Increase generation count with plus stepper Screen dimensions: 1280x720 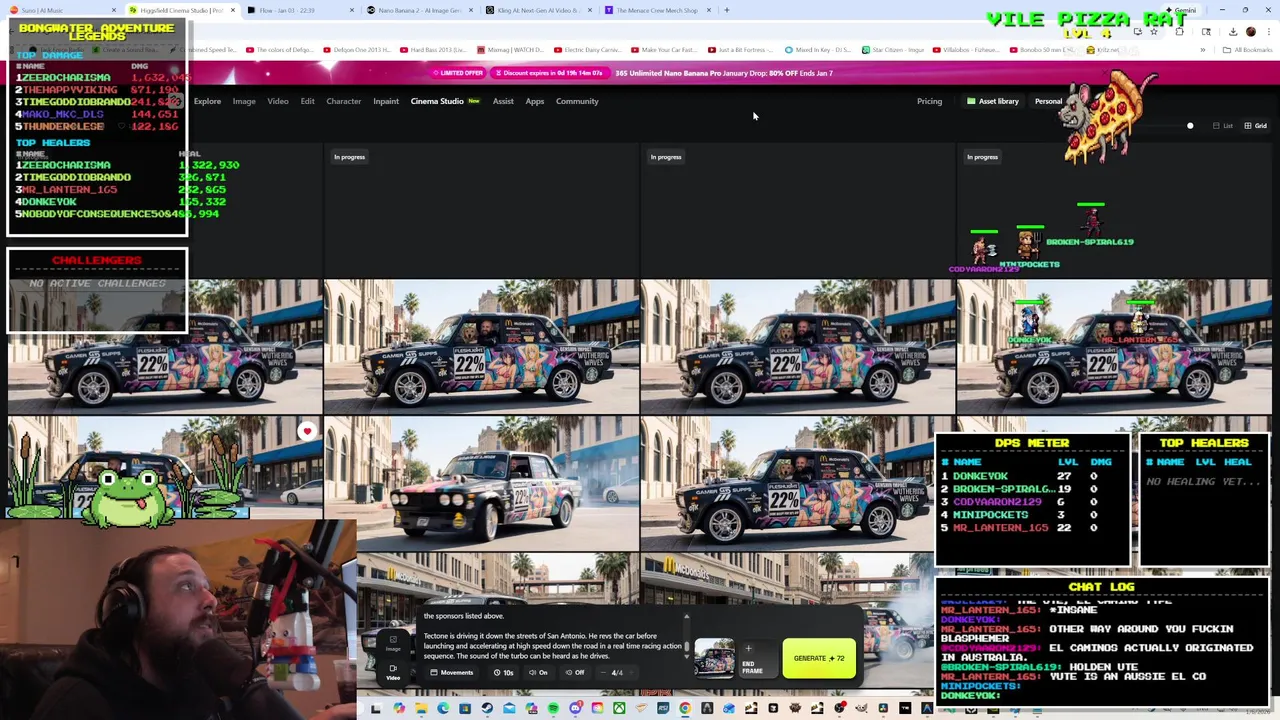631,672
